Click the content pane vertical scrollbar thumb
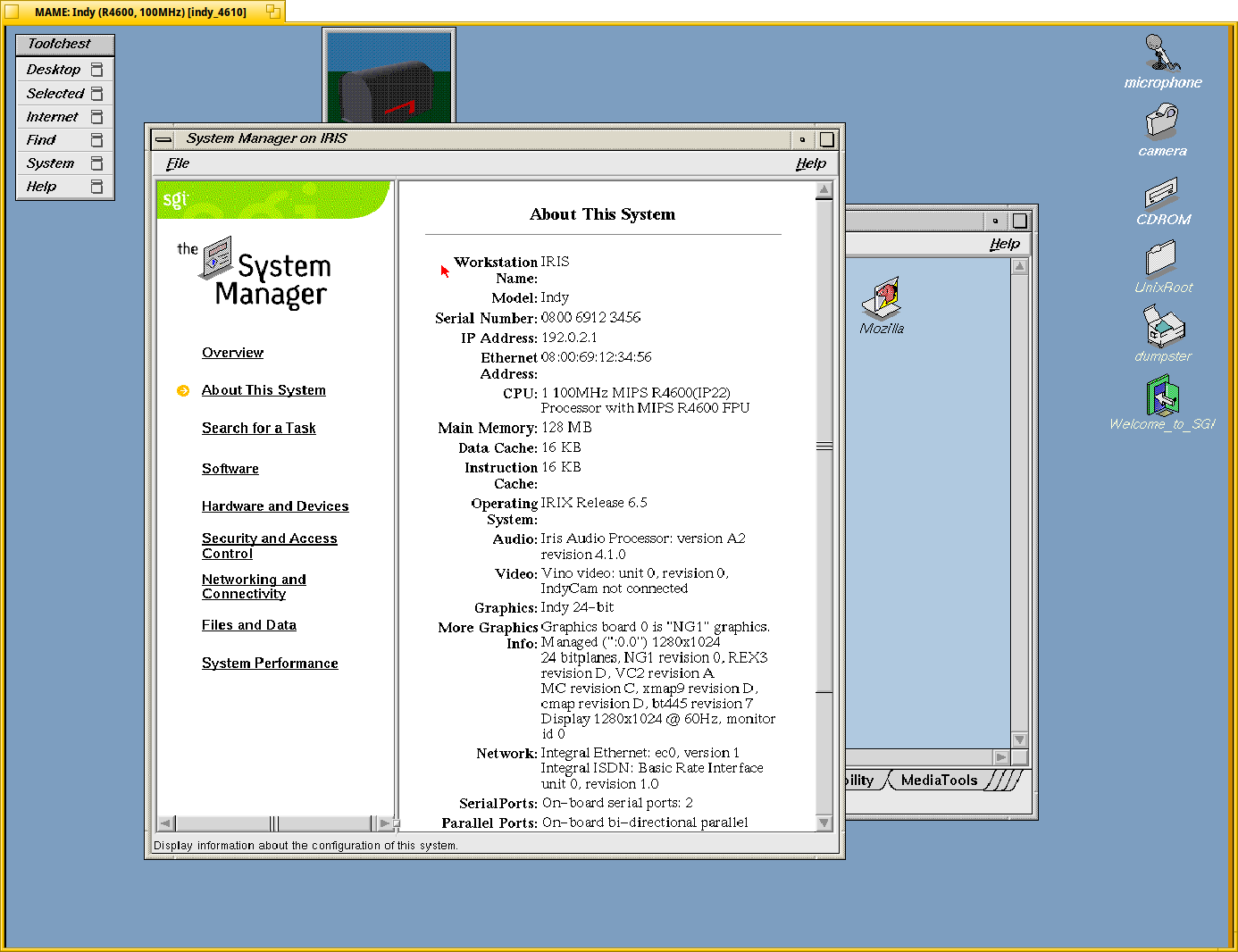1238x952 pixels. pos(824,446)
